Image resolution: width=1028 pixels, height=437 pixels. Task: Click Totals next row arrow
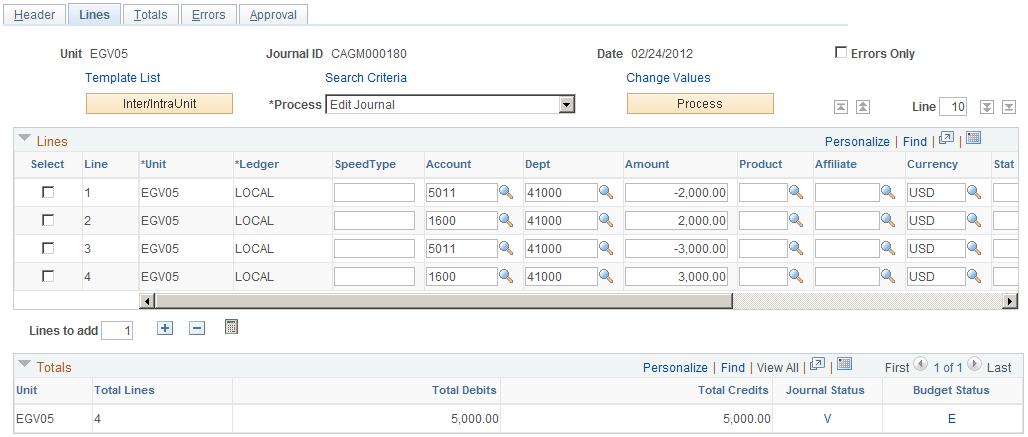click(x=974, y=366)
